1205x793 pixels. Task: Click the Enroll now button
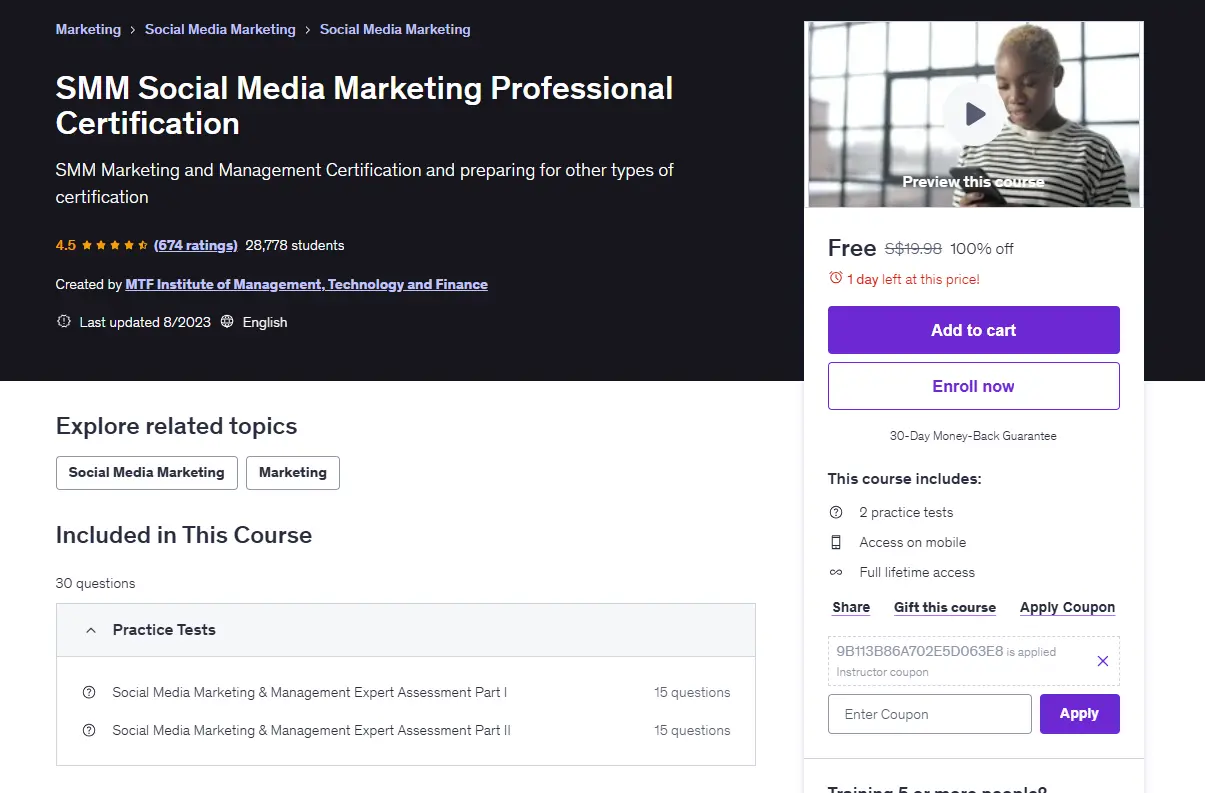[x=974, y=386]
